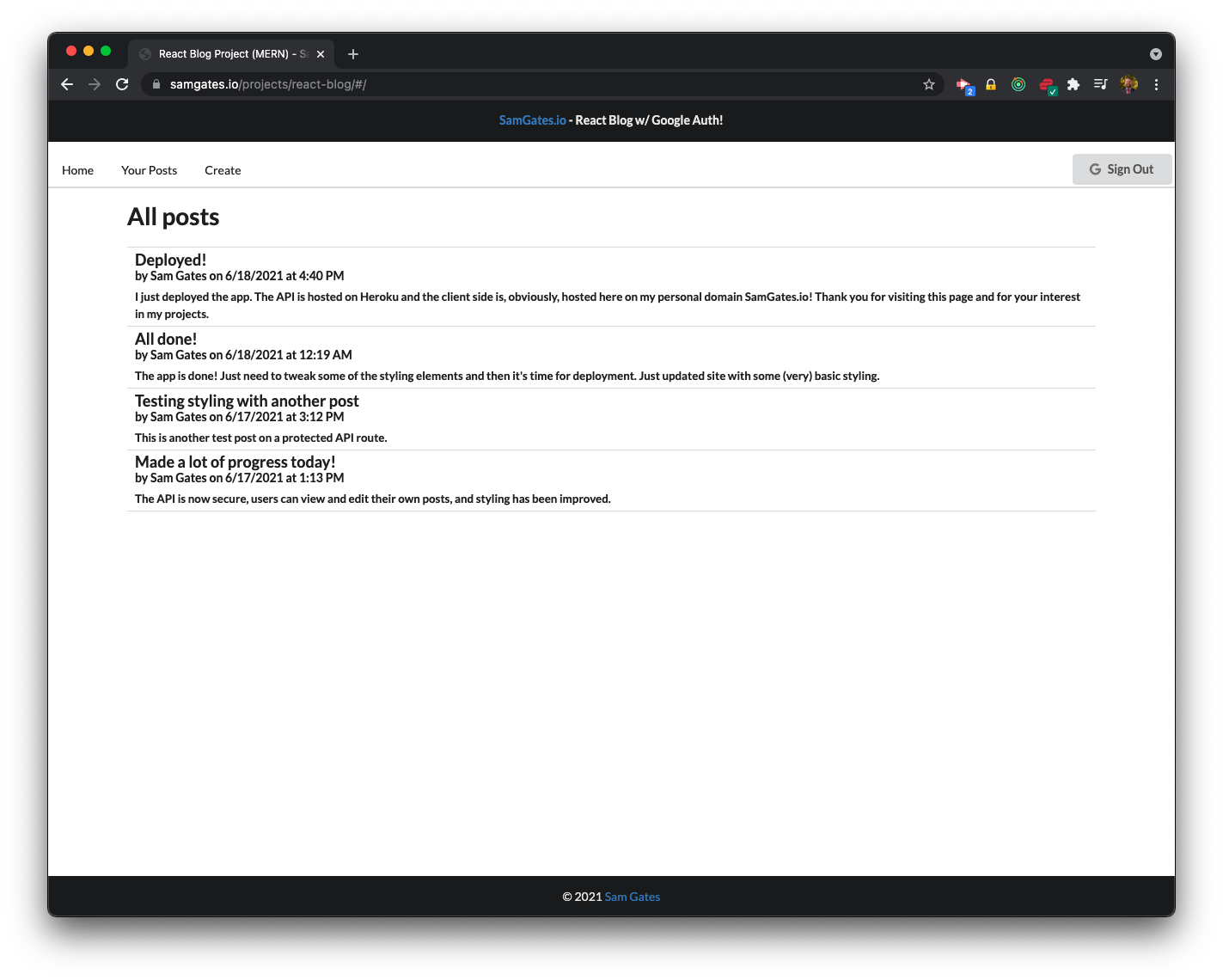The width and height of the screenshot is (1223, 980).
Task: Open the Chrome three-dot menu
Action: coord(1156,84)
